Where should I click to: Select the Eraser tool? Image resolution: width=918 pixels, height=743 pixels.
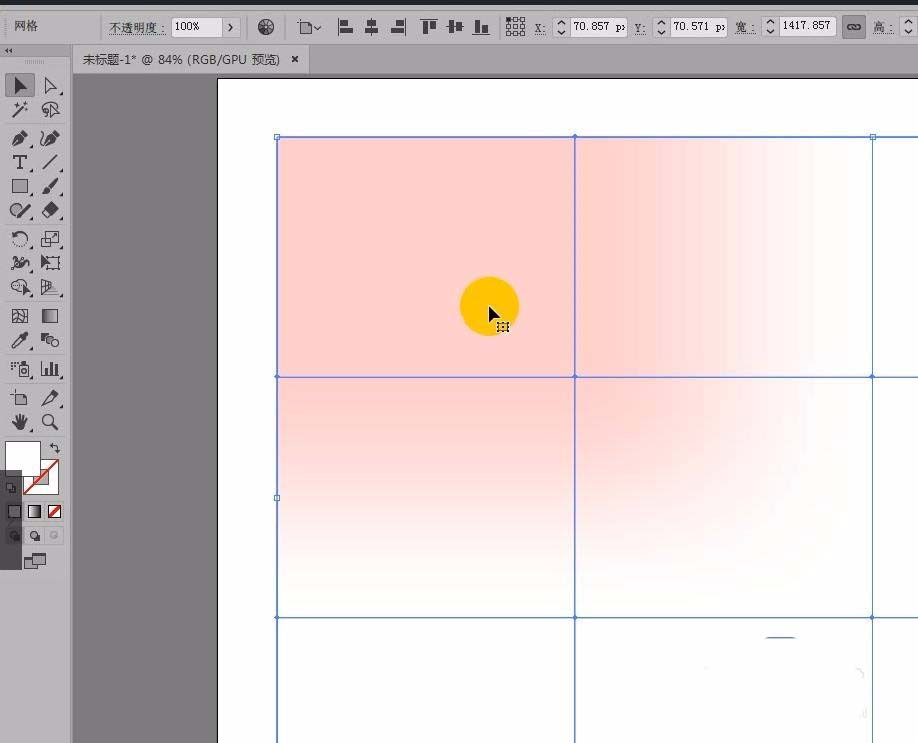(x=50, y=210)
